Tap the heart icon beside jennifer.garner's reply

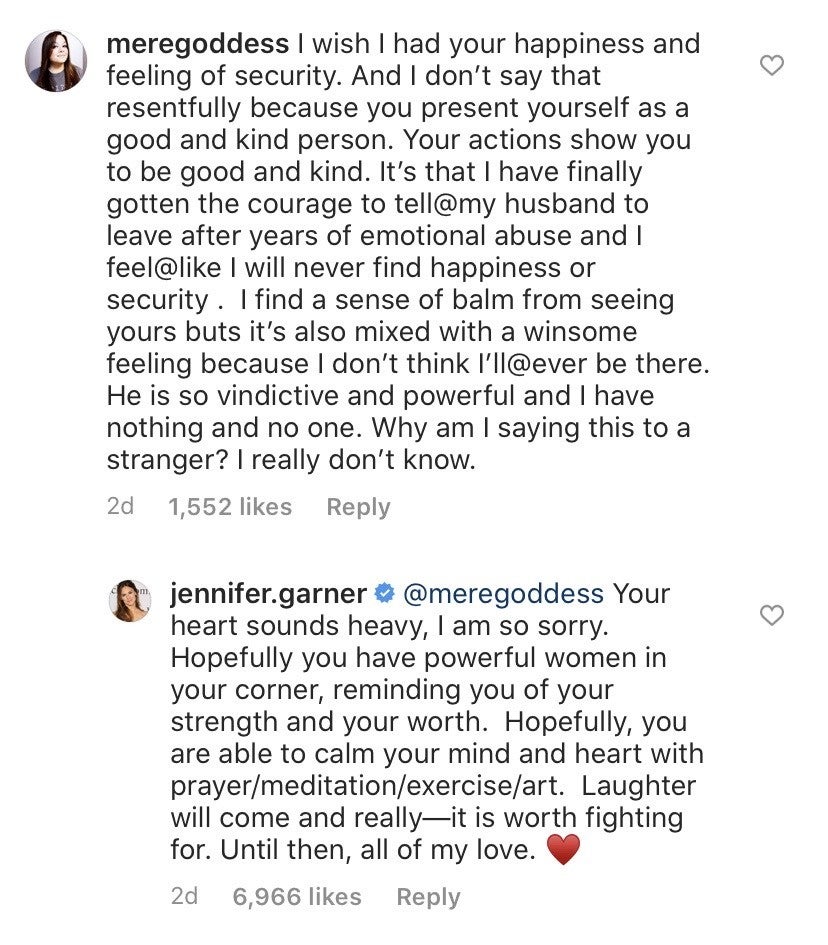tap(772, 615)
